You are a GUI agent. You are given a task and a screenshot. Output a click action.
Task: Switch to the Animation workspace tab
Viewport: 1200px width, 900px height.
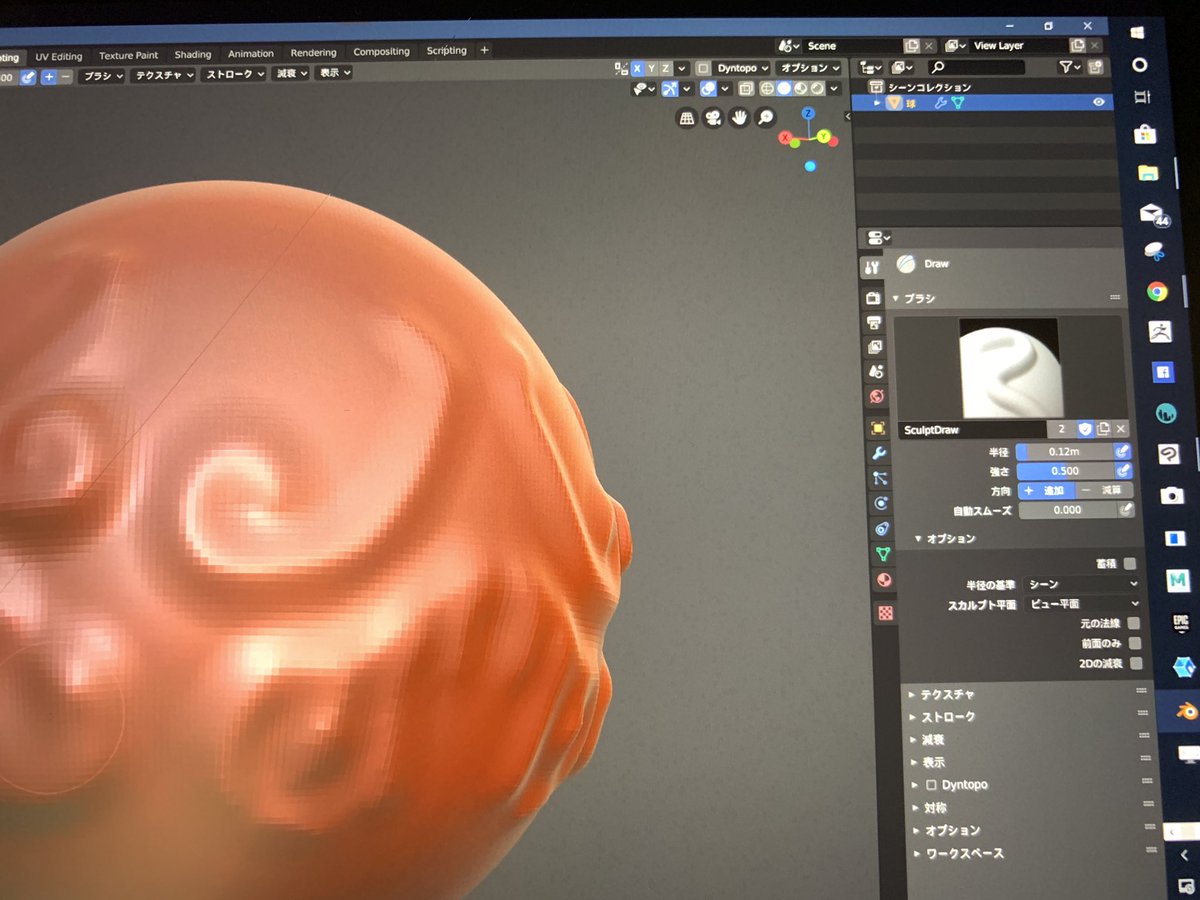pyautogui.click(x=251, y=54)
